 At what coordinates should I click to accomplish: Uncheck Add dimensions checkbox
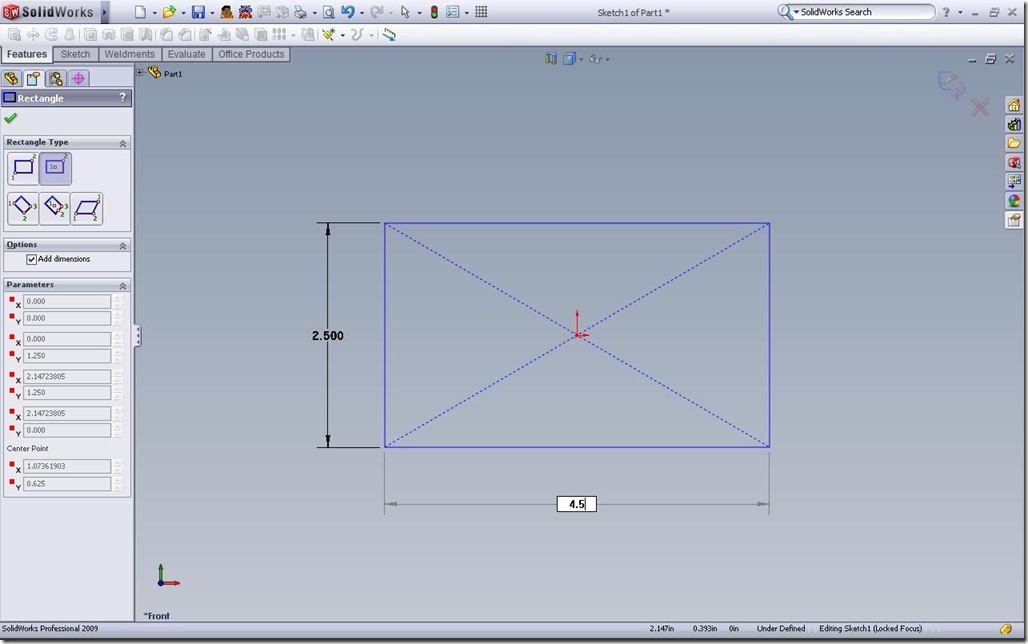[31, 259]
